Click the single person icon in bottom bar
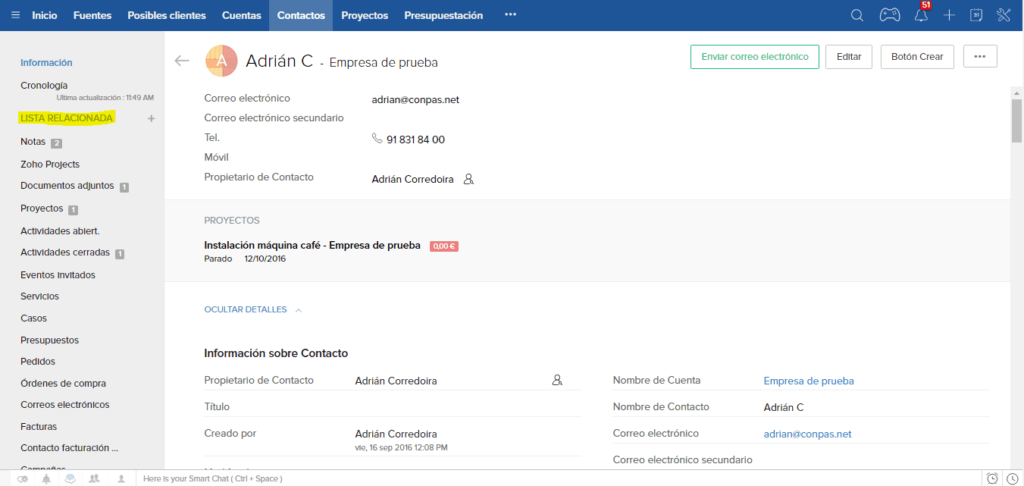The width and height of the screenshot is (1024, 486). [x=121, y=478]
